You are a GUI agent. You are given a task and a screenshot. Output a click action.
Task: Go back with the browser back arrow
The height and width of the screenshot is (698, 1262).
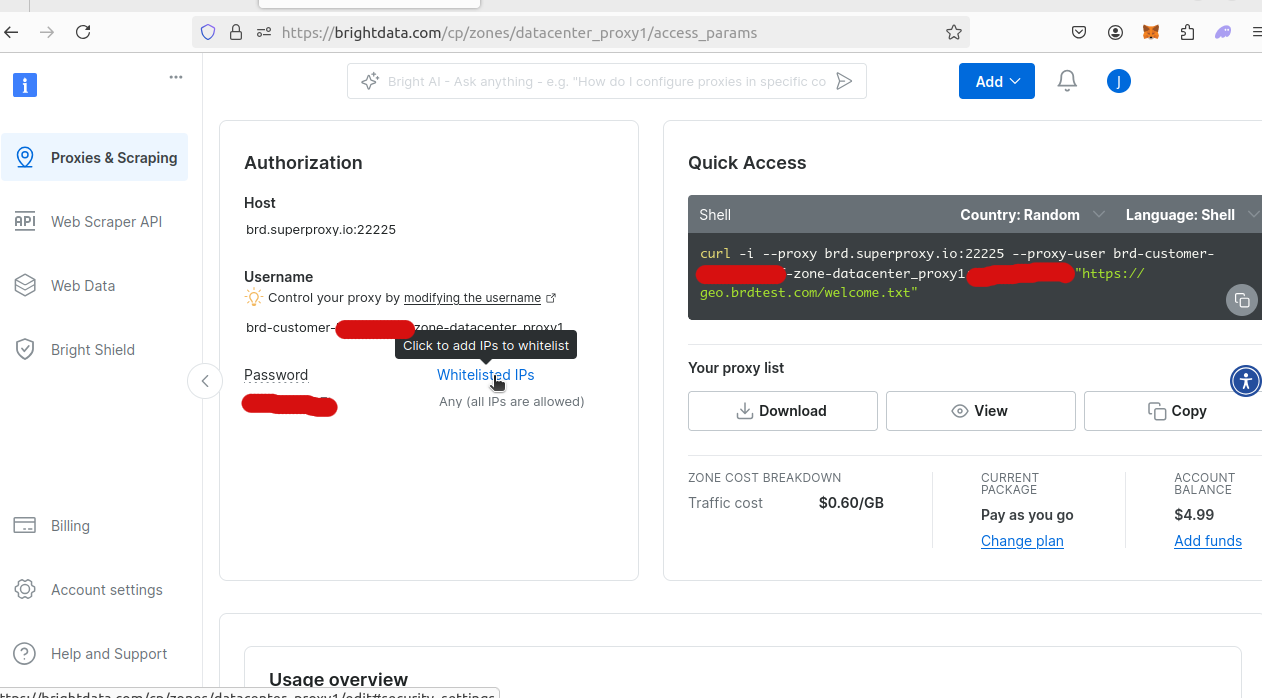(11, 32)
